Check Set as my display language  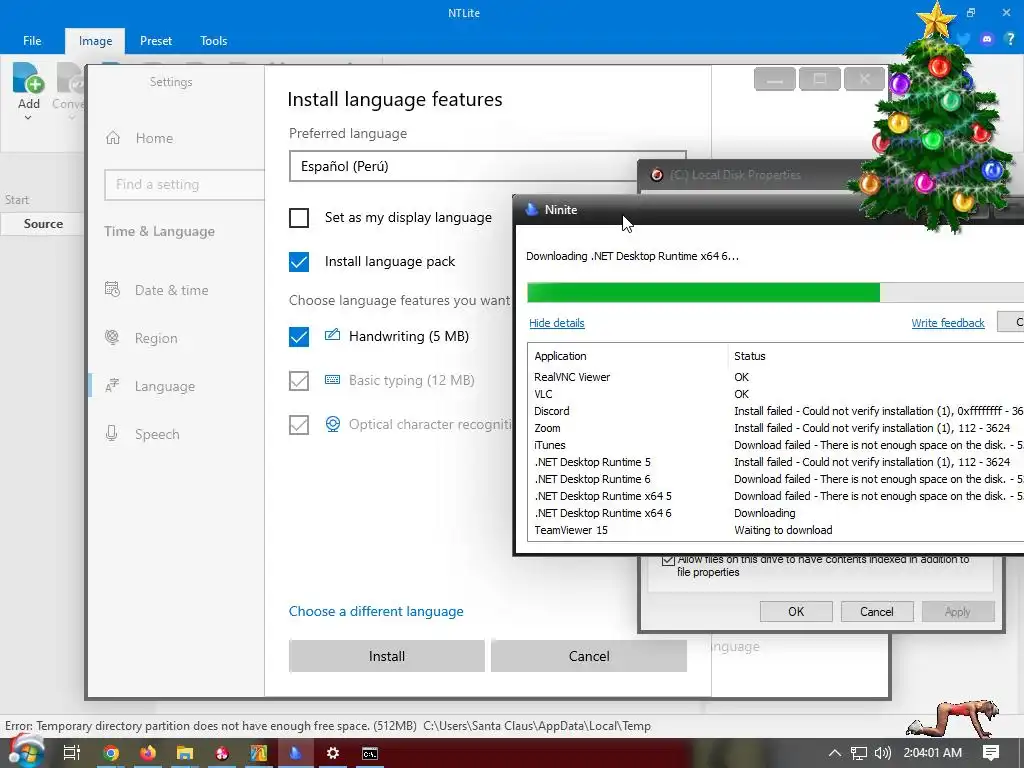pos(299,217)
